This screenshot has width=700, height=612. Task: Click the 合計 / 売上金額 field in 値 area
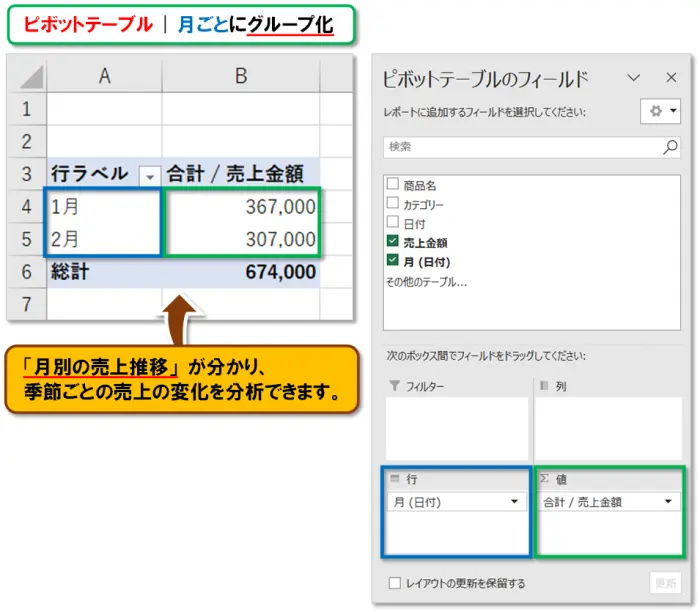609,502
